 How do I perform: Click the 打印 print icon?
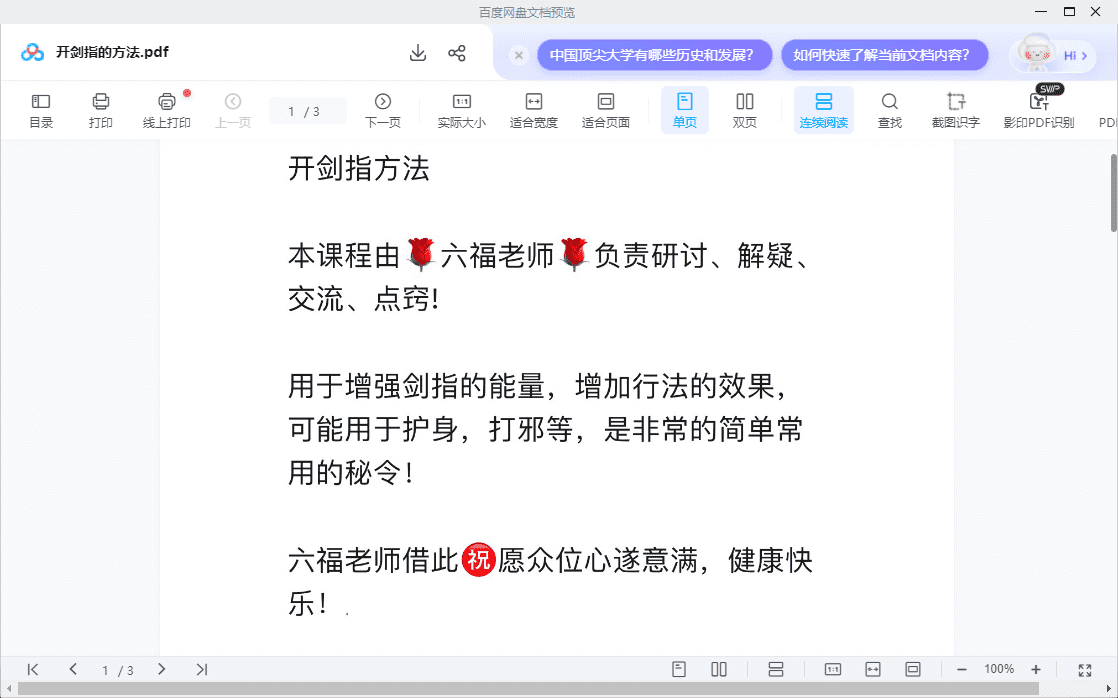pyautogui.click(x=101, y=110)
